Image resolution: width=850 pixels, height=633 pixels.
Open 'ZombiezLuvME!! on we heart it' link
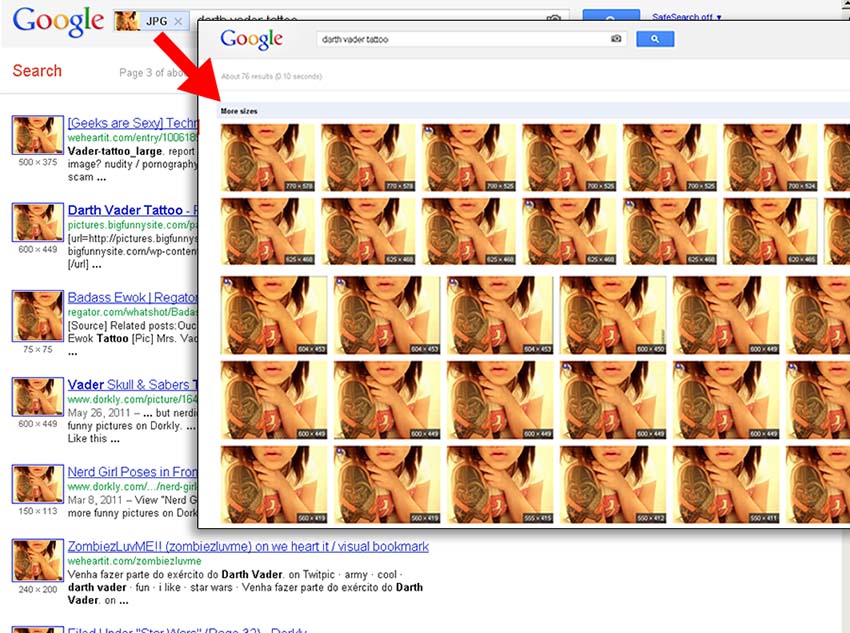click(x=248, y=547)
